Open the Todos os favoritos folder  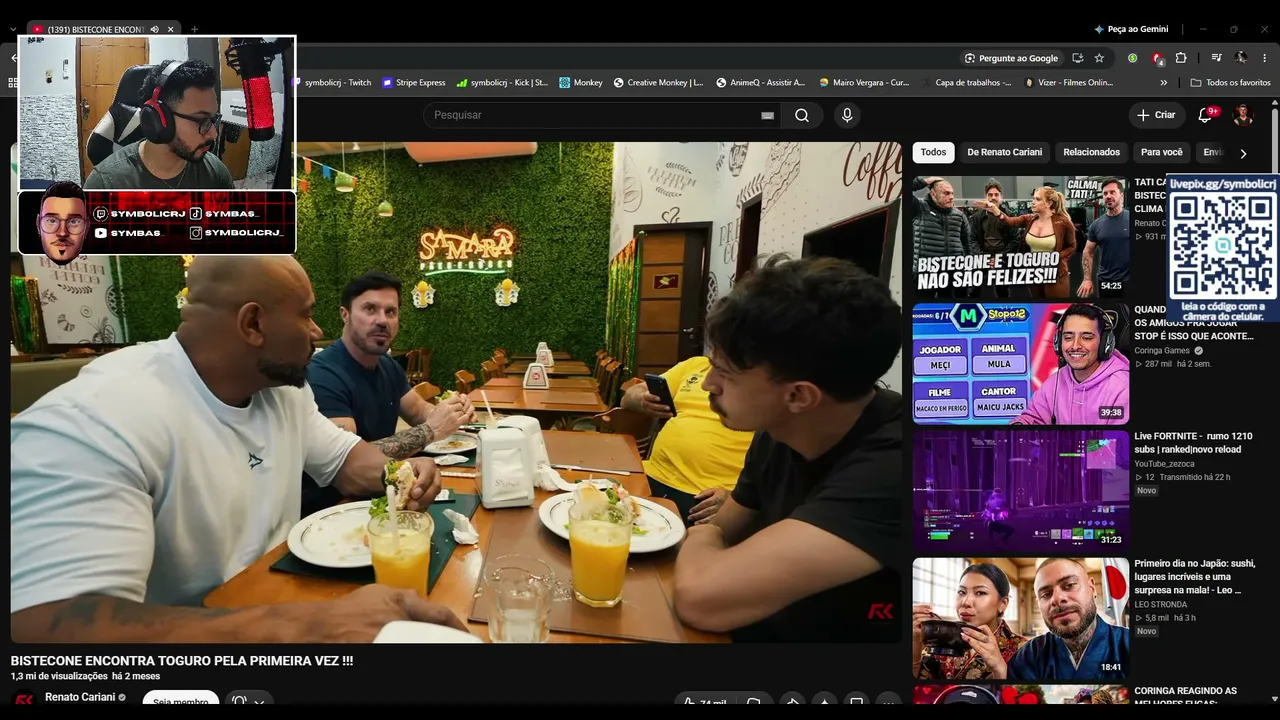tap(1230, 83)
